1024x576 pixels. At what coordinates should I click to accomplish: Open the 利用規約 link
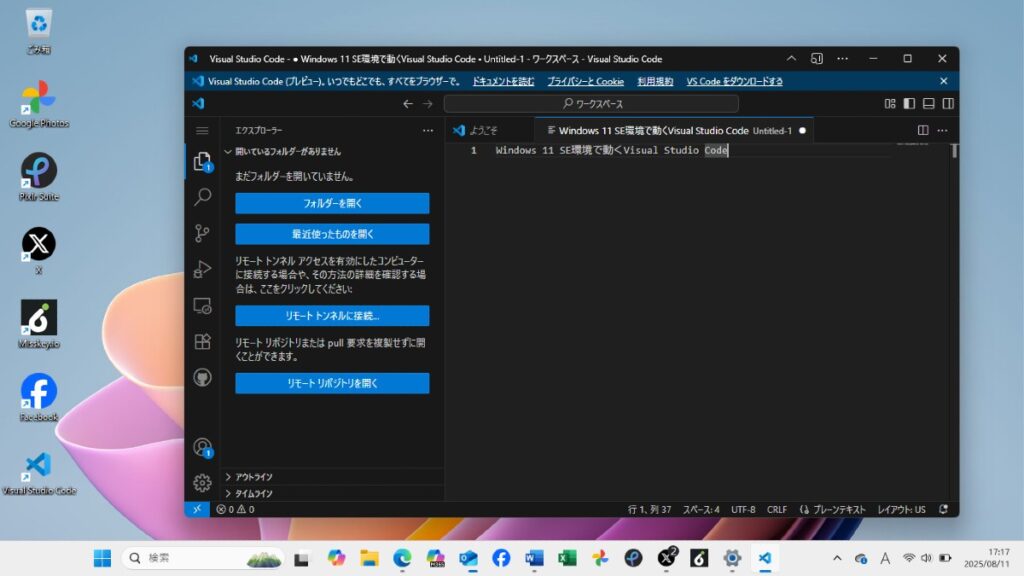[655, 82]
